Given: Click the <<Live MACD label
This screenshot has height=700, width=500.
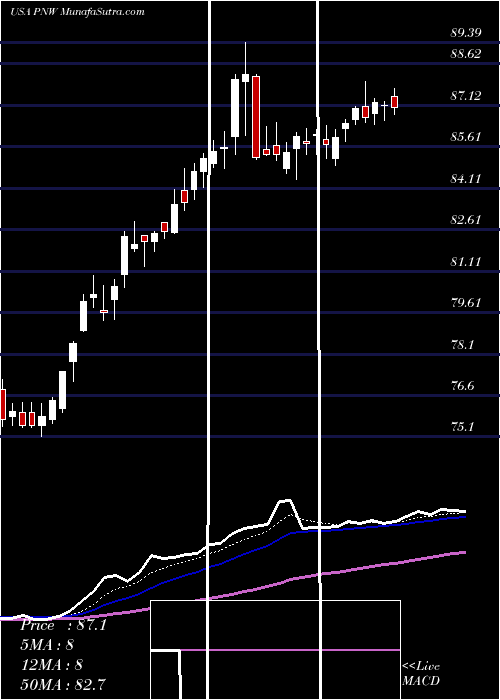Looking at the screenshot, I should pyautogui.click(x=421, y=673).
